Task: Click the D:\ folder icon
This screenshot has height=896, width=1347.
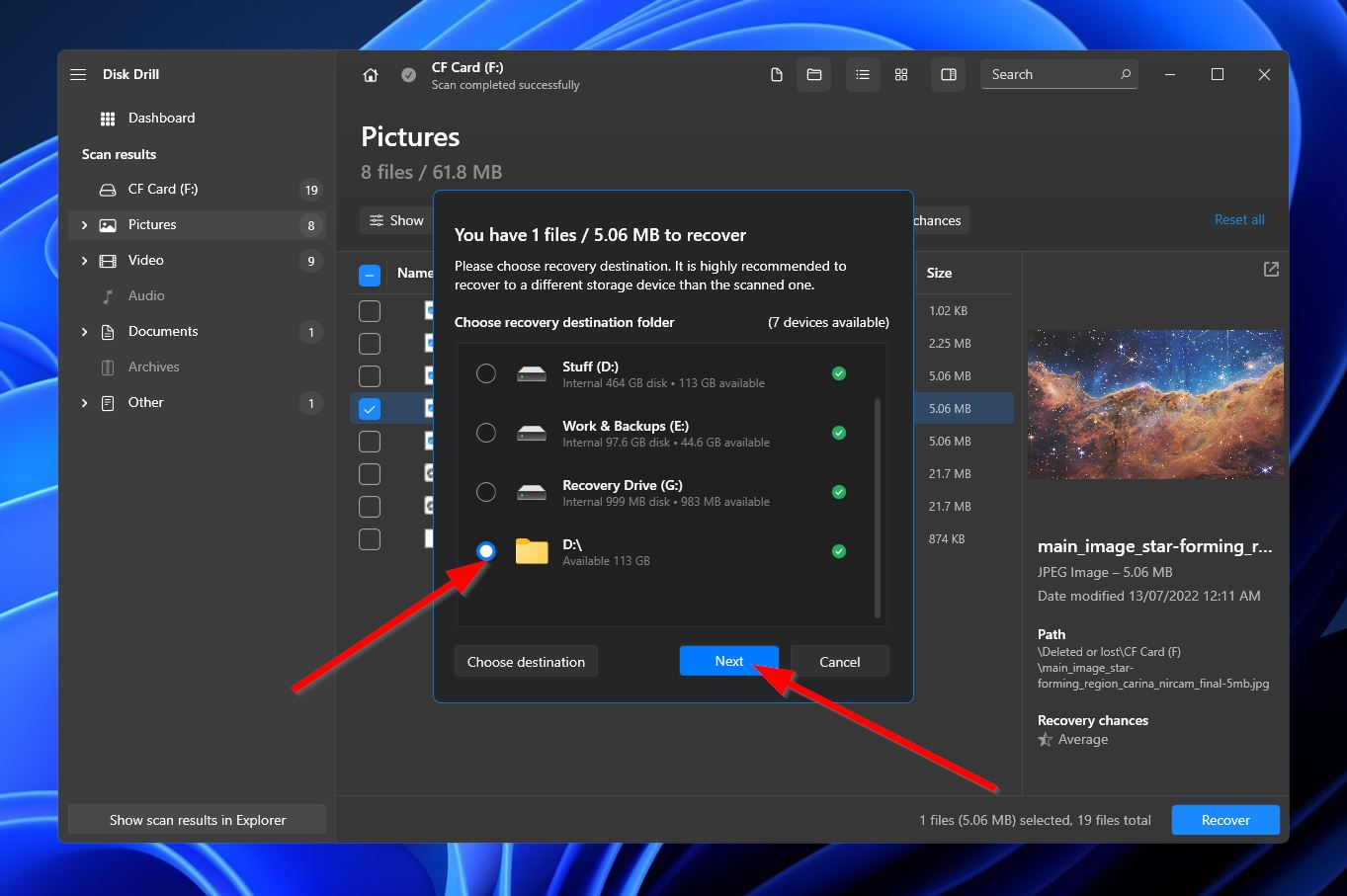Action: tap(532, 551)
